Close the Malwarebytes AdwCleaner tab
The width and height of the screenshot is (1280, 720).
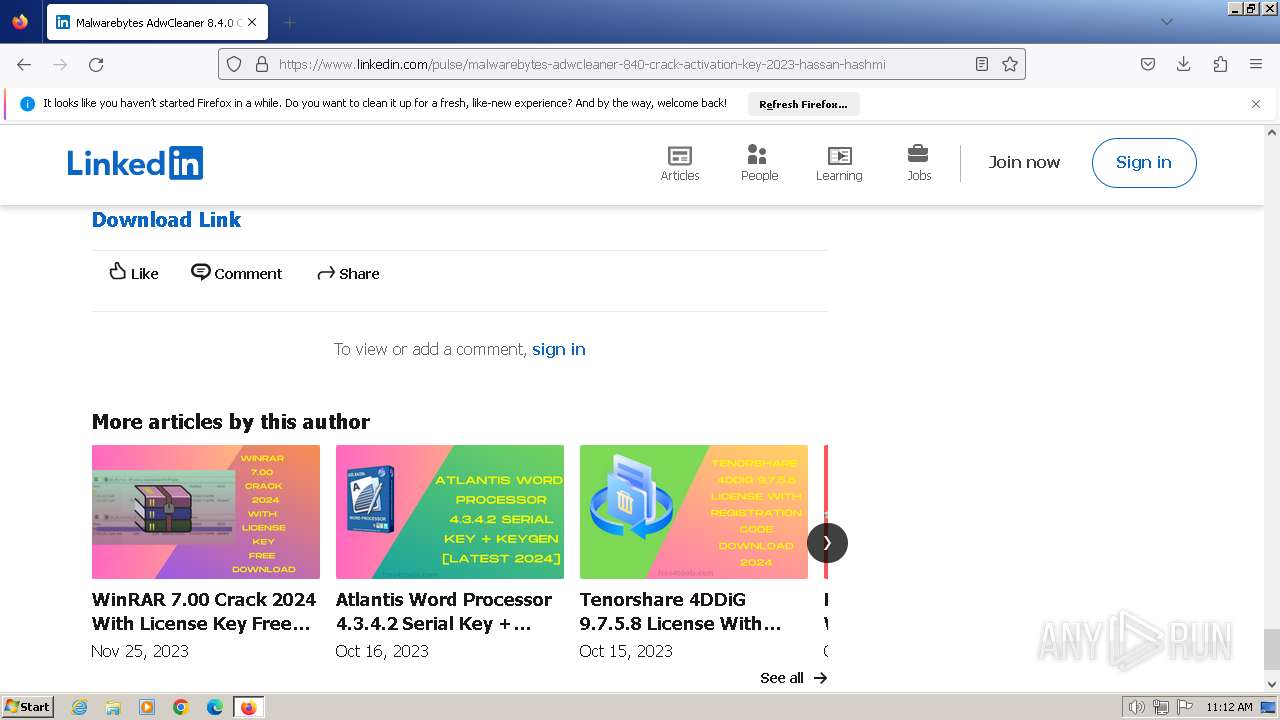pyautogui.click(x=251, y=22)
